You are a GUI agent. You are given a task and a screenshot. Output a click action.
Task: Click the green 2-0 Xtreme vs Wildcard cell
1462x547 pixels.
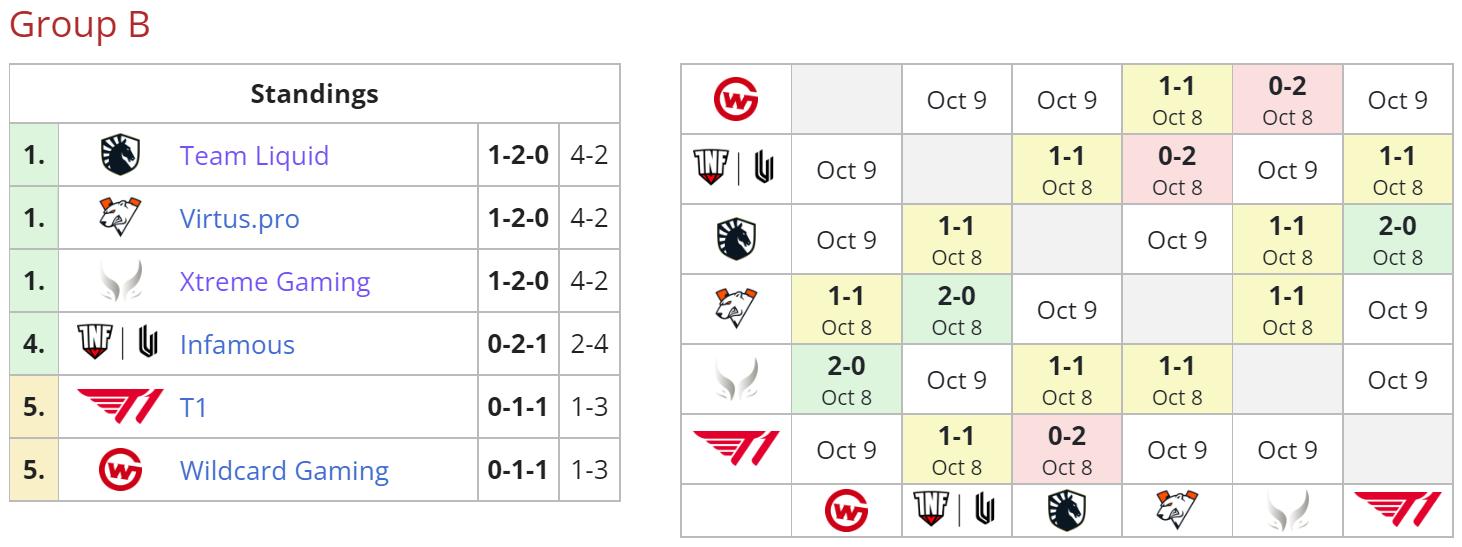click(846, 380)
